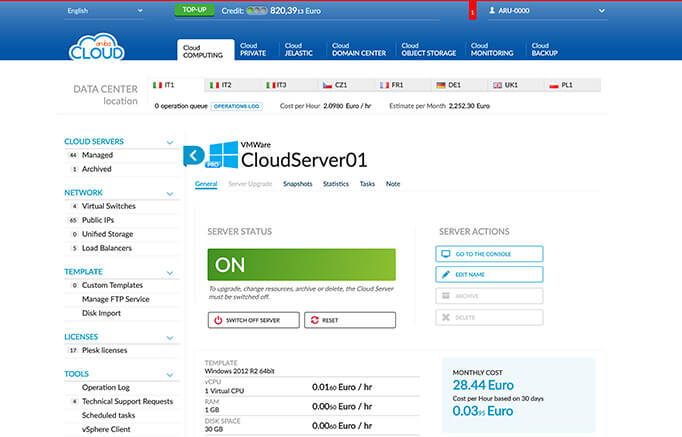Image resolution: width=682 pixels, height=437 pixels.
Task: Open Cloud Monitoring tab
Action: 492,50
